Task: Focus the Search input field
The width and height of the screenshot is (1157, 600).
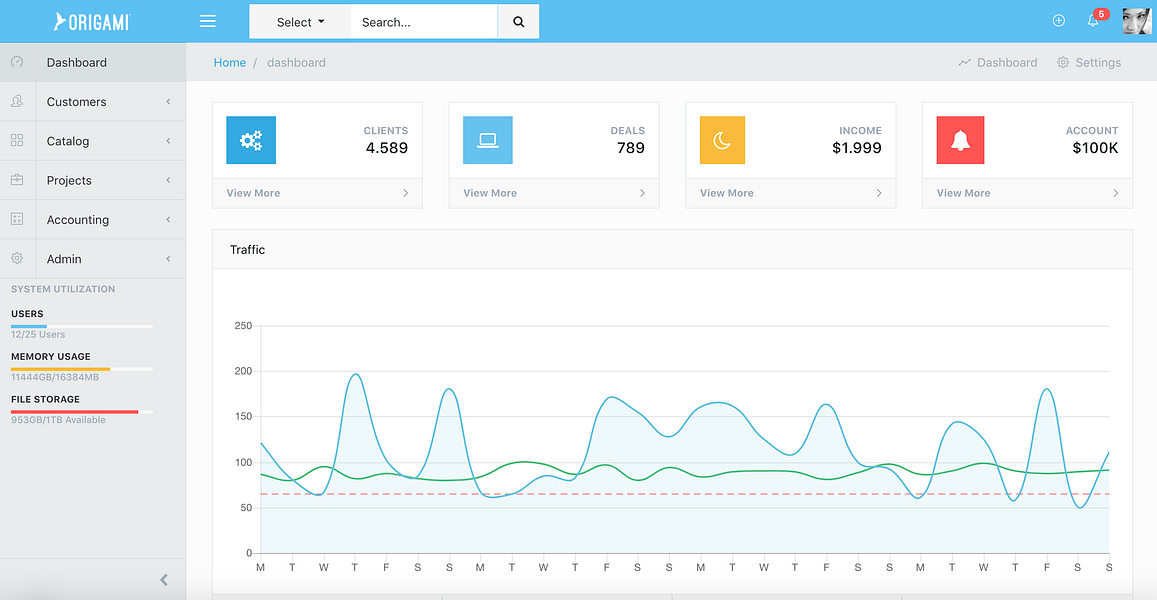Action: tap(424, 22)
